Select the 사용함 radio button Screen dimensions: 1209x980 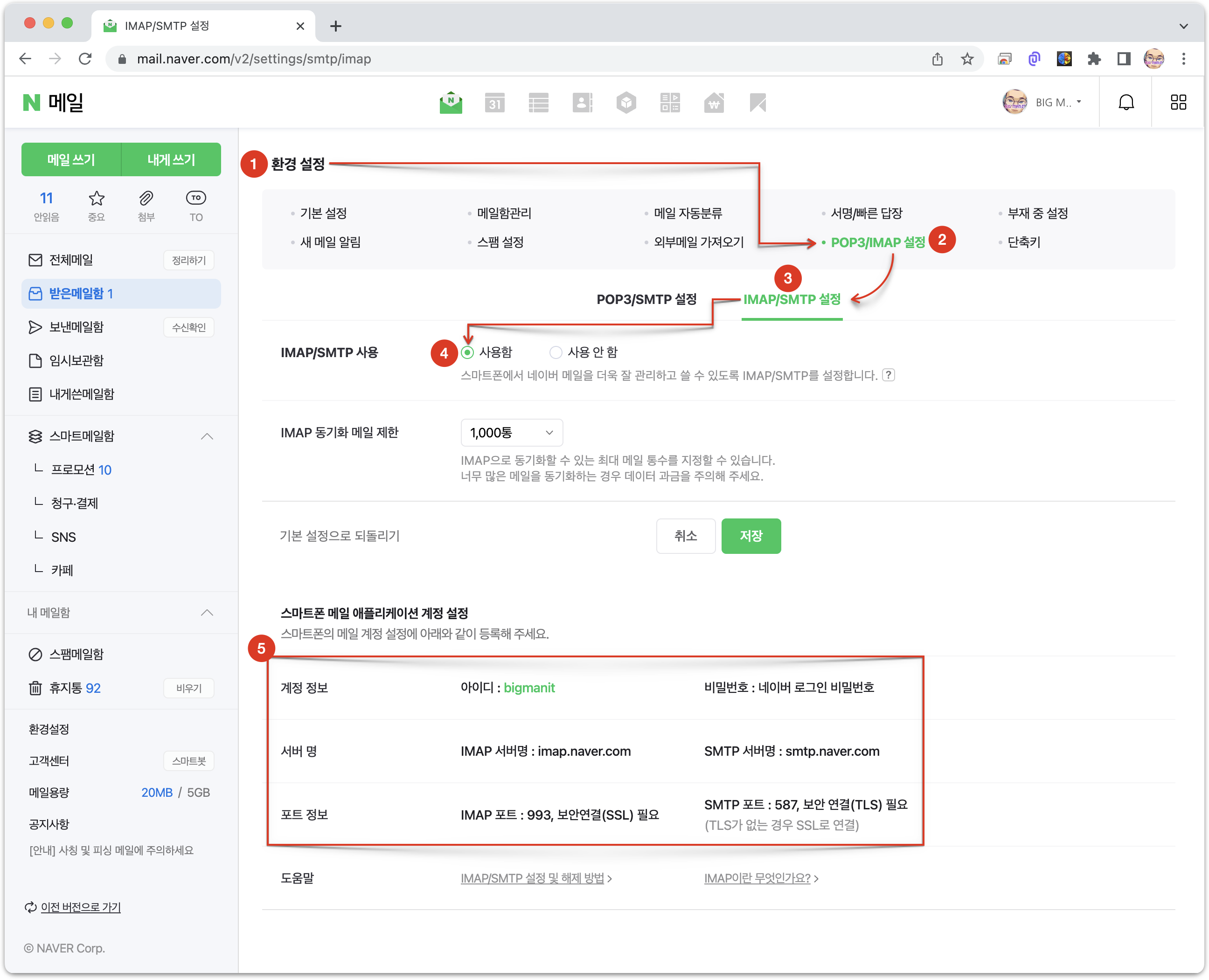(467, 352)
